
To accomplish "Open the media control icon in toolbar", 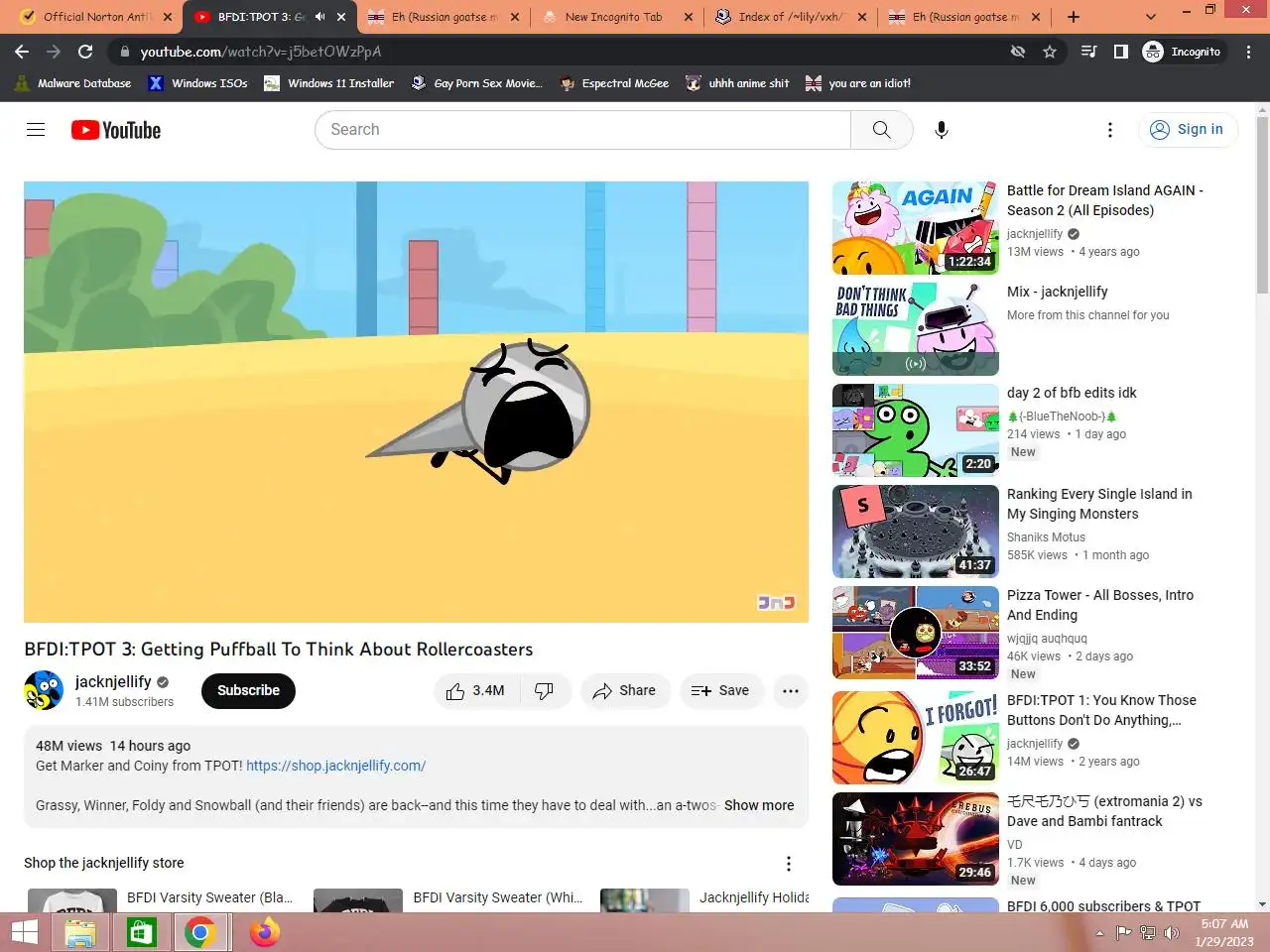I will [x=1089, y=52].
